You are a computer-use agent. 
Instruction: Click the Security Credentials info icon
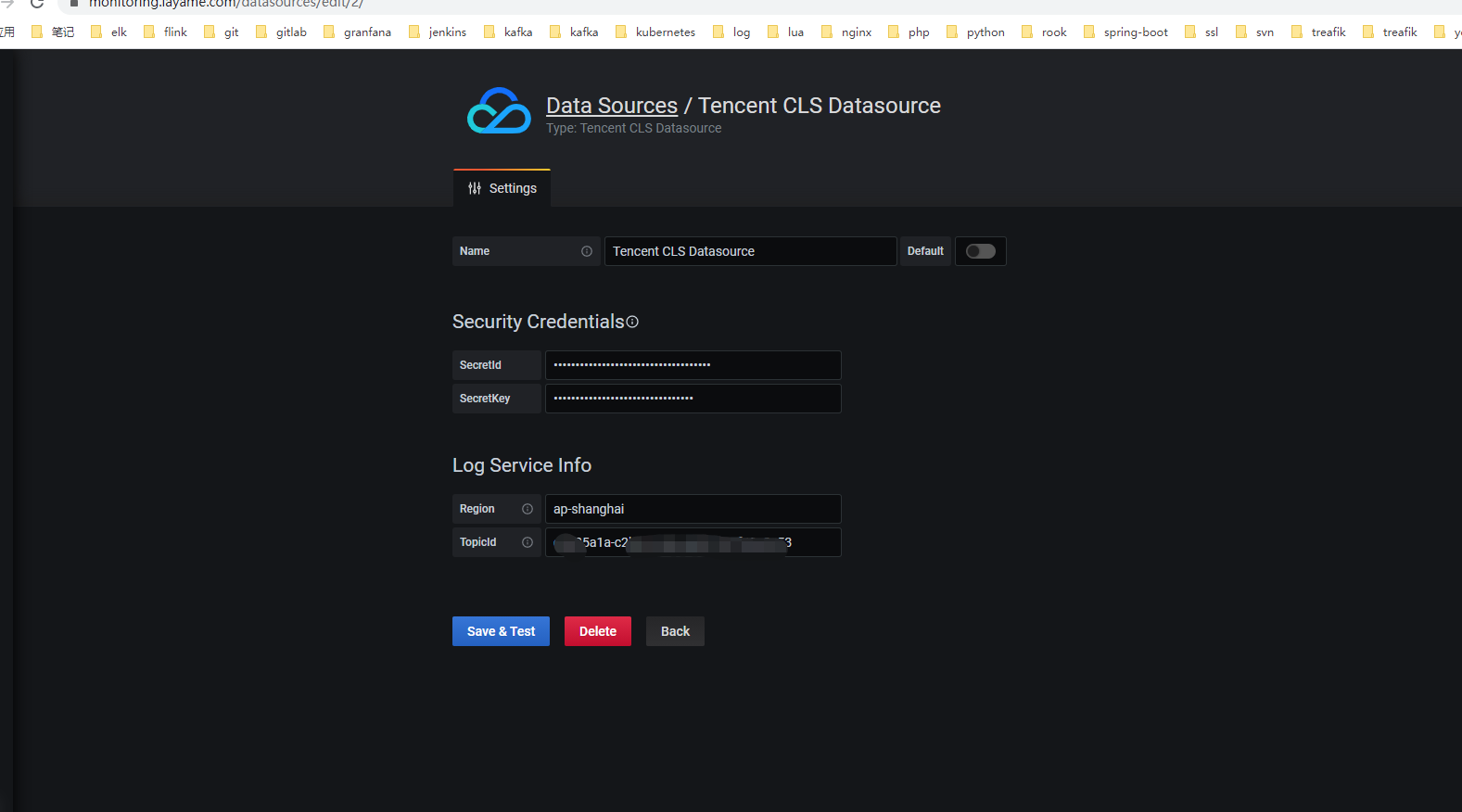click(632, 322)
